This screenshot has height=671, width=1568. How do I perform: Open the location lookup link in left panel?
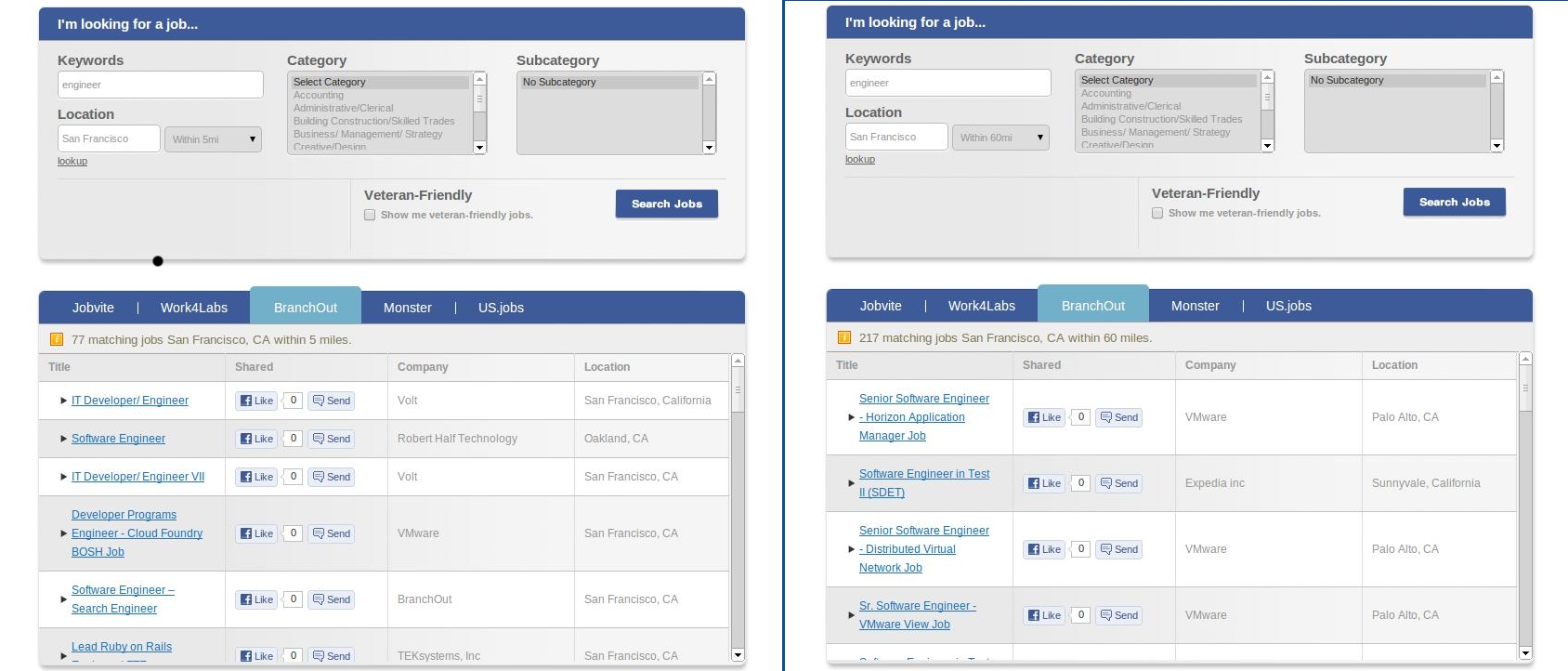(72, 161)
